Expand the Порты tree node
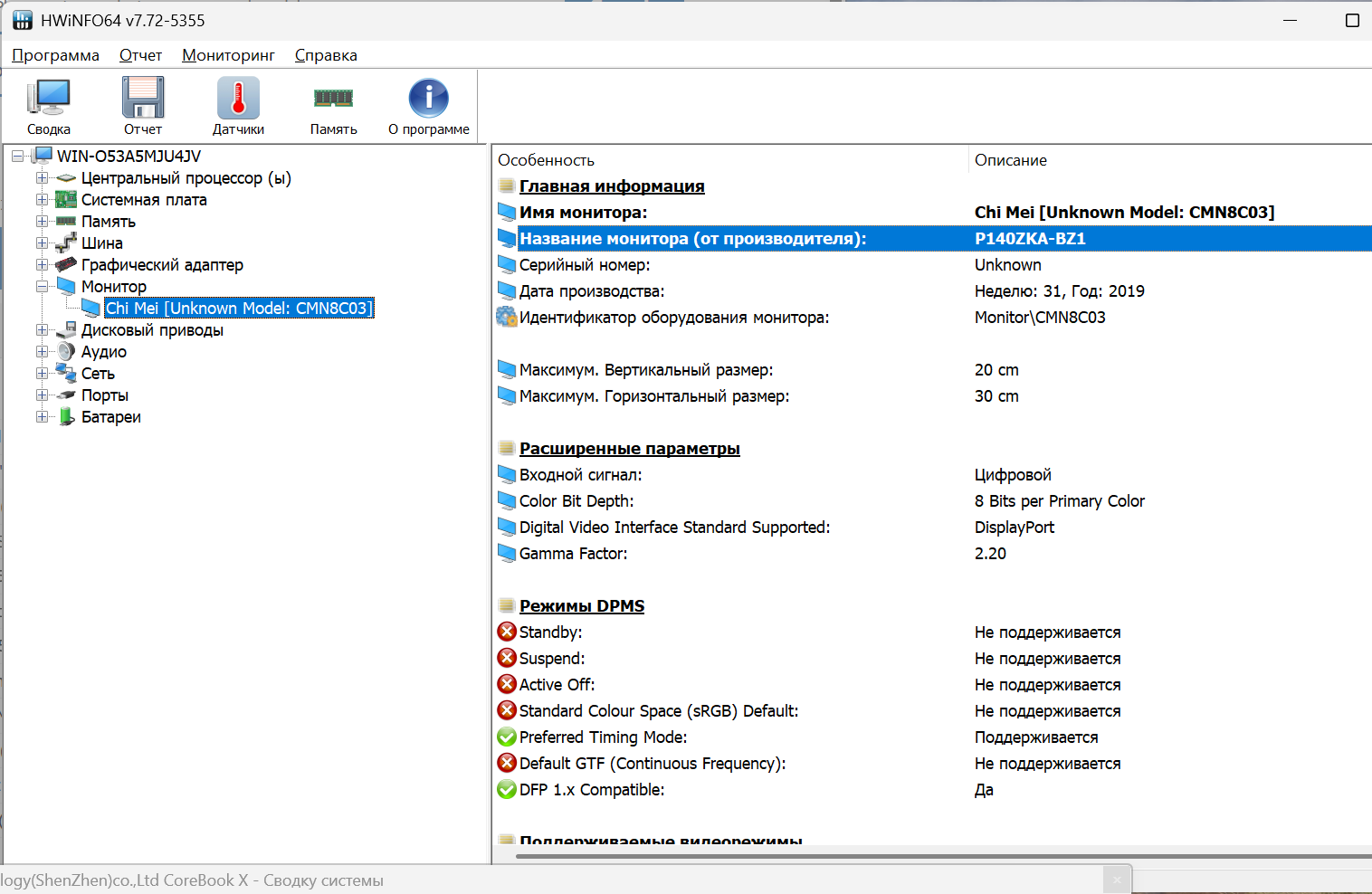Screen dimensions: 1372x894 42,395
